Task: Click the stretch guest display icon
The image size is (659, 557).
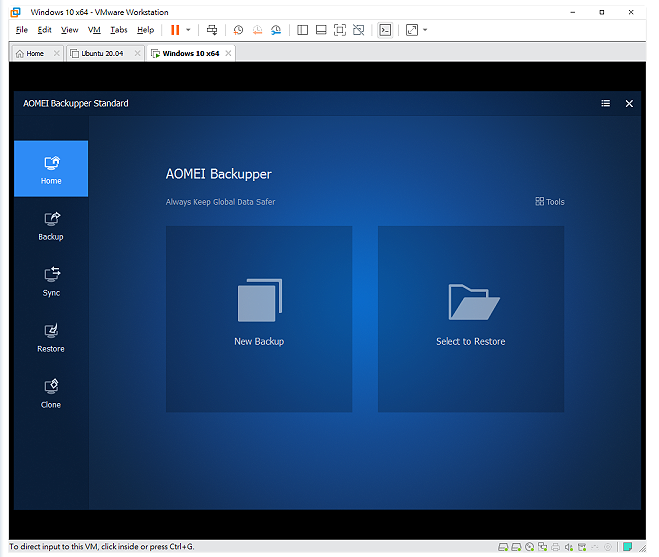Action: click(x=412, y=30)
